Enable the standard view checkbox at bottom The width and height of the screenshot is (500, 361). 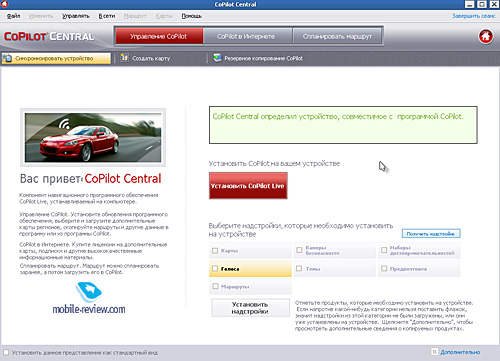tap(6, 352)
